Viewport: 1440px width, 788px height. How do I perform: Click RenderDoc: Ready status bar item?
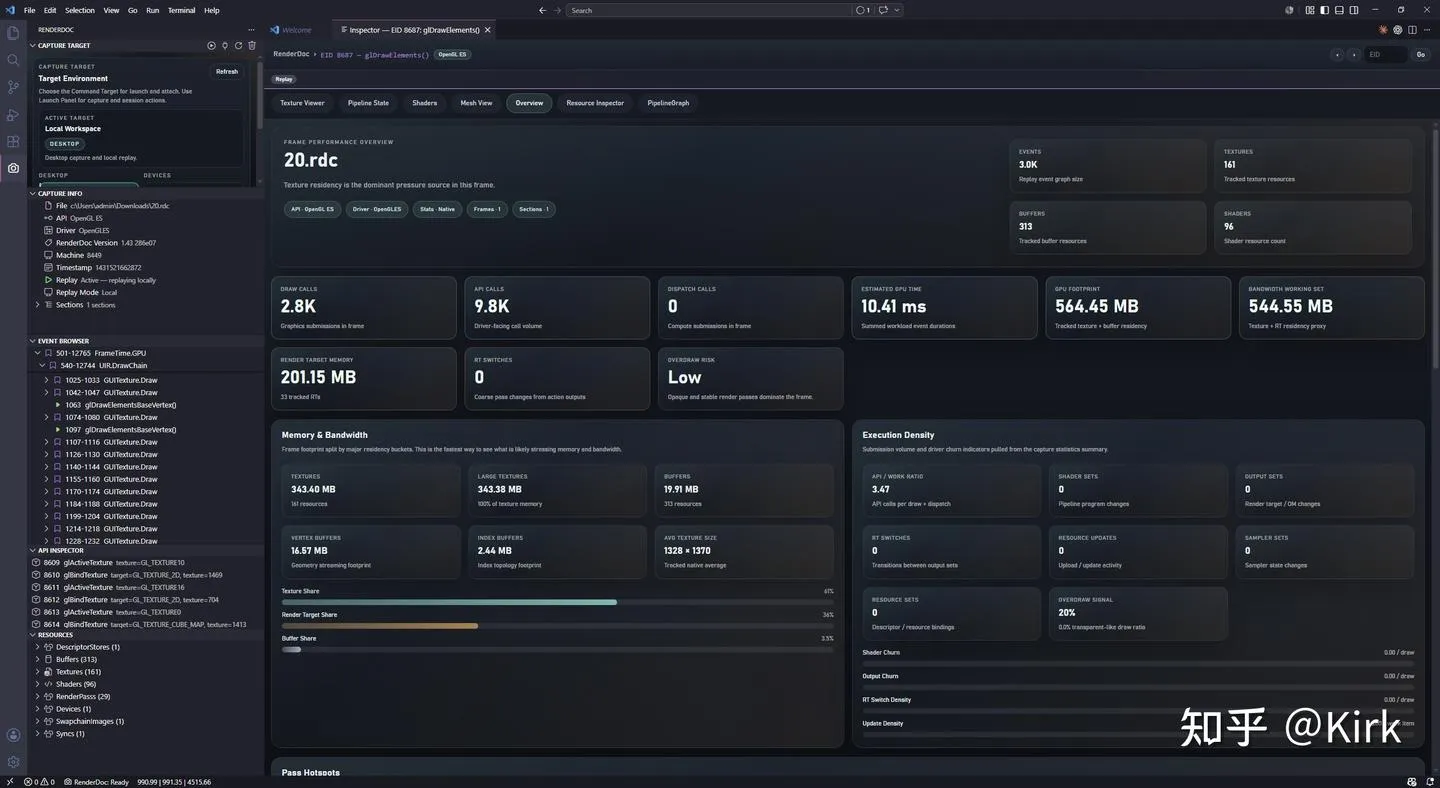pos(96,782)
